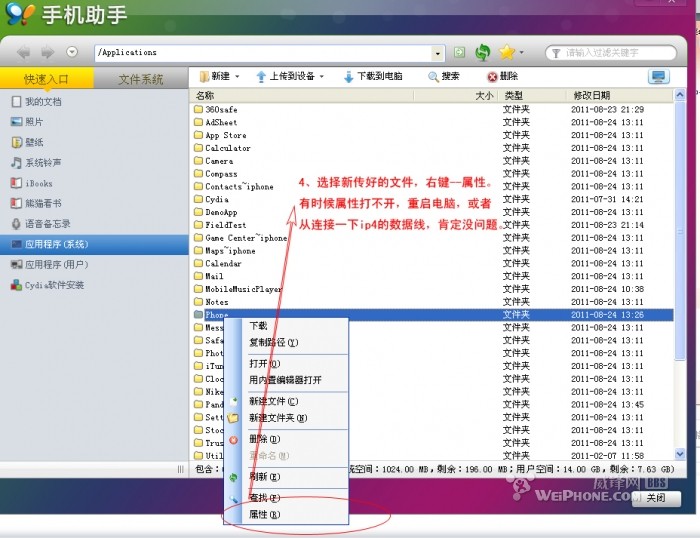Choose 属性 in context menu
700x538 pixels.
[286, 514]
